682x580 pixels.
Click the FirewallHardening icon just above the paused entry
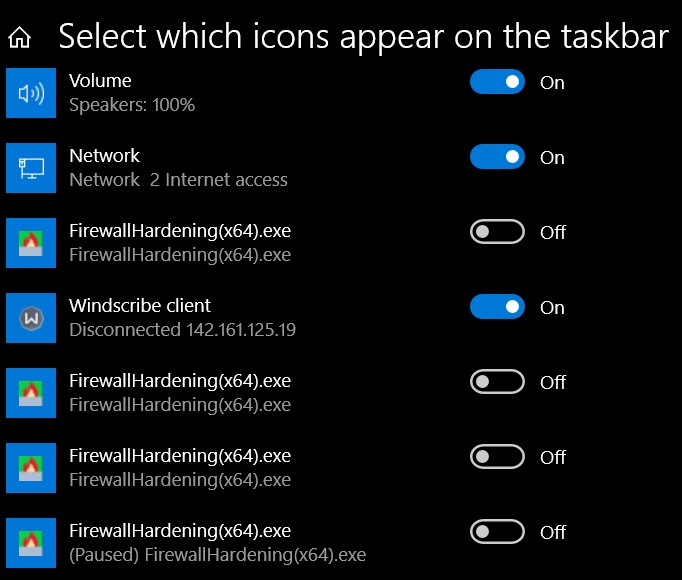pyautogui.click(x=31, y=468)
